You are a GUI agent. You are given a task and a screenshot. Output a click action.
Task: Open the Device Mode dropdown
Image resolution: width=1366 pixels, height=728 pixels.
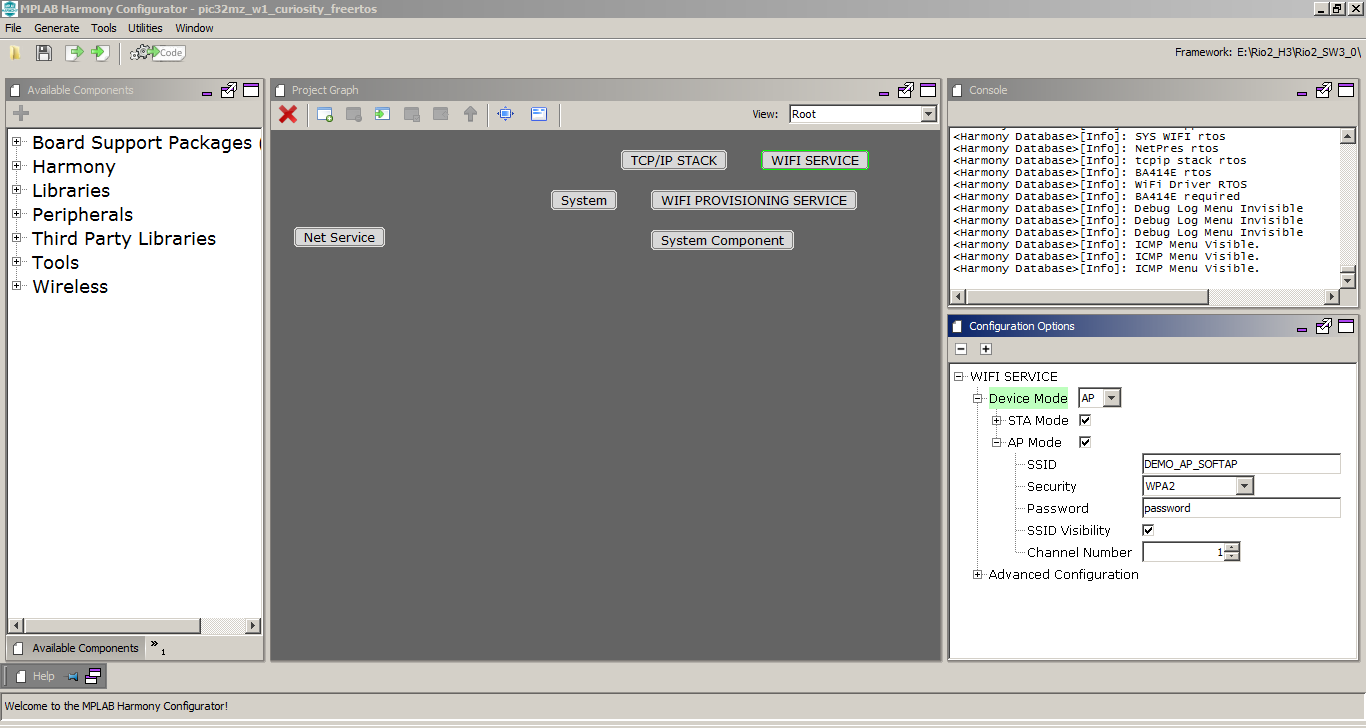pos(1111,398)
